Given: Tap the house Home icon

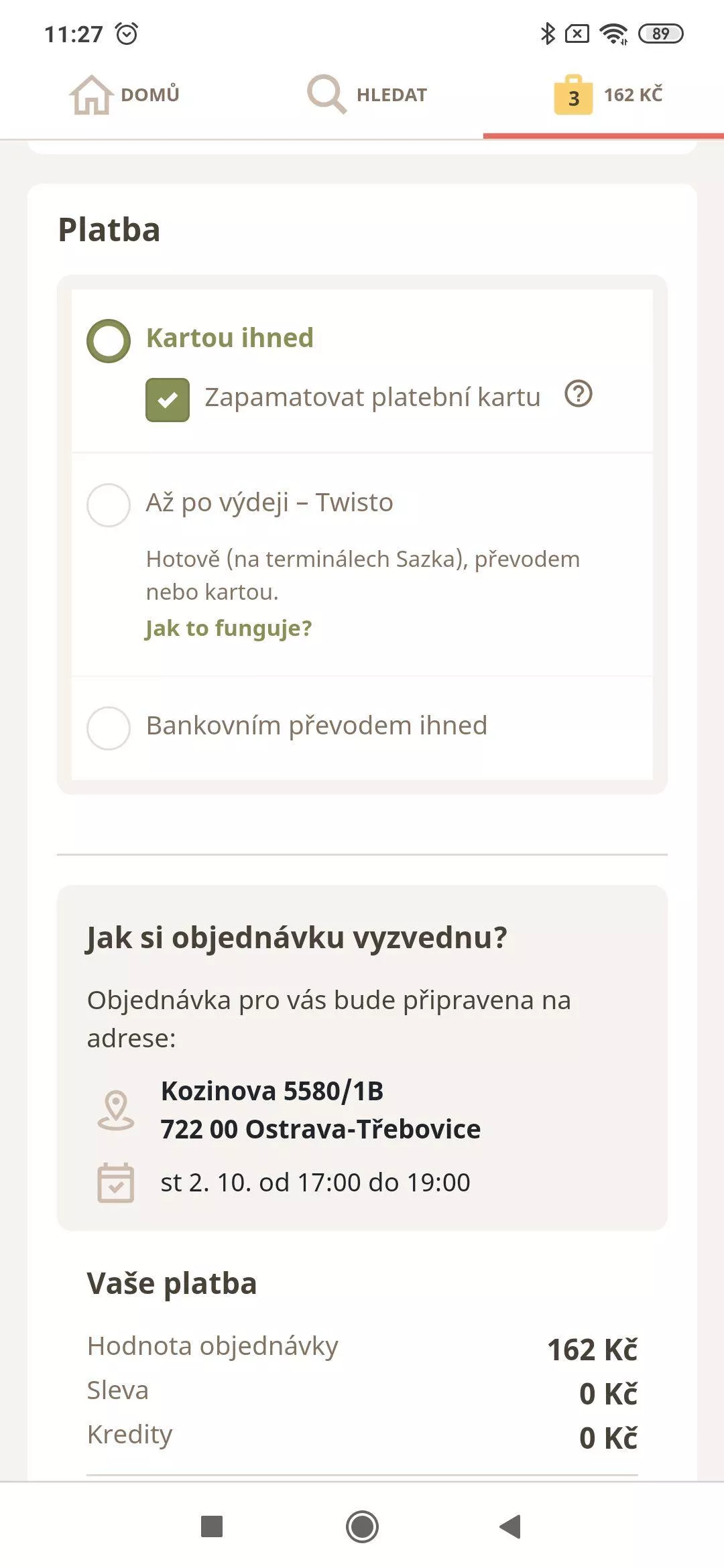Looking at the screenshot, I should click(x=91, y=94).
